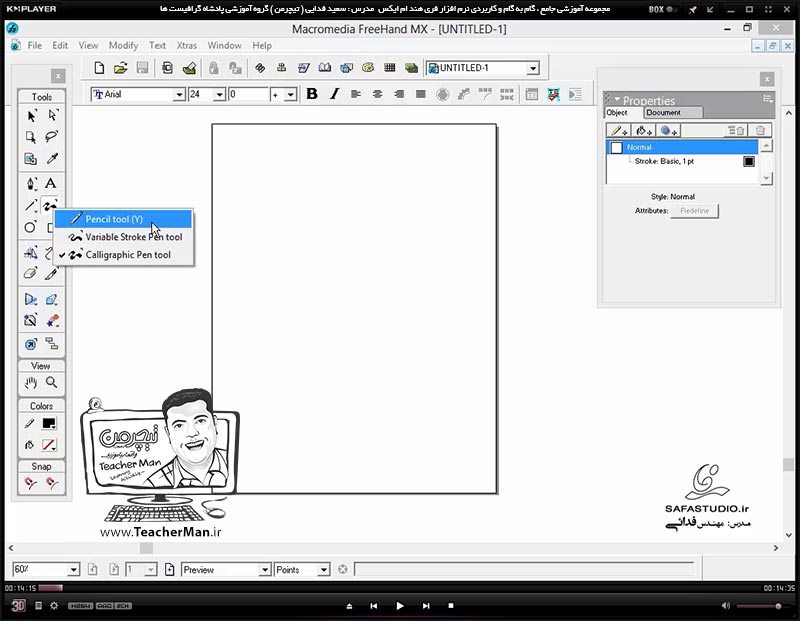Screen dimensions: 800x621
Task: Toggle Italic text formatting
Action: coord(334,94)
